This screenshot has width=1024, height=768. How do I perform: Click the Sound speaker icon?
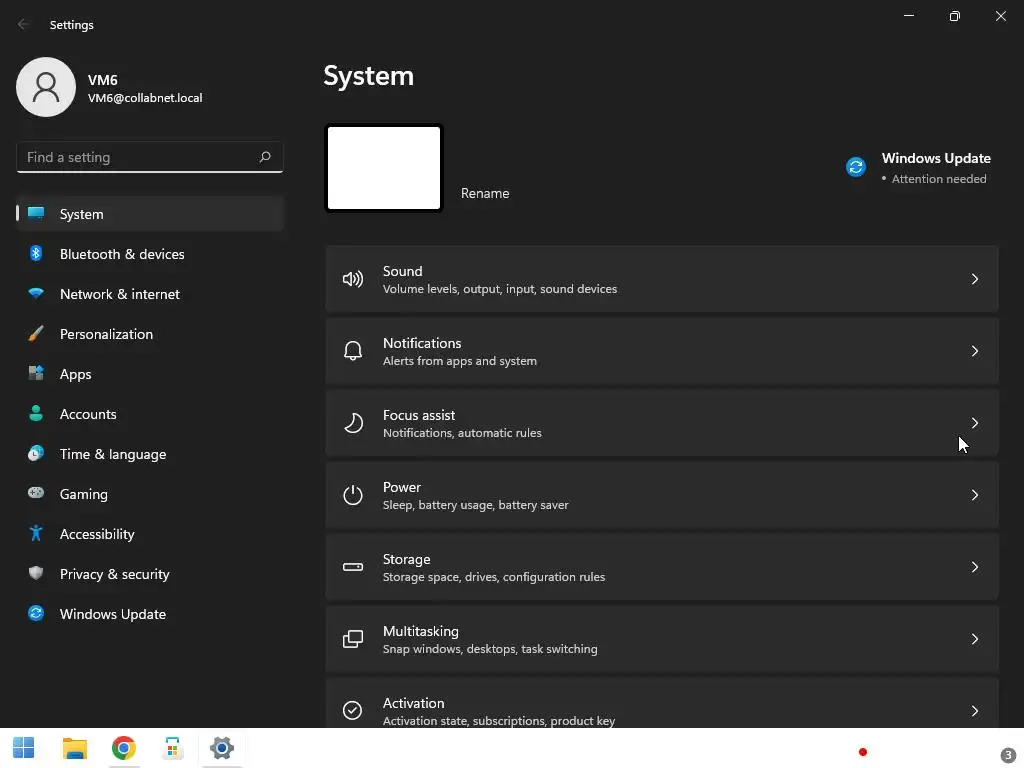point(353,279)
